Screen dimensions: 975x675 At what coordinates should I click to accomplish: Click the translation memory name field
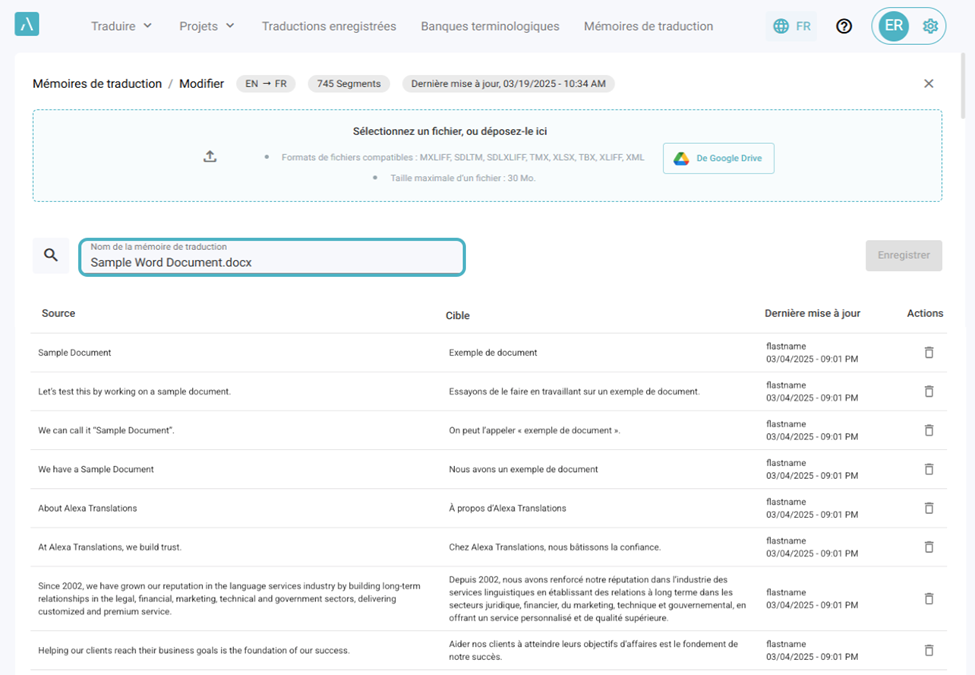coord(272,257)
